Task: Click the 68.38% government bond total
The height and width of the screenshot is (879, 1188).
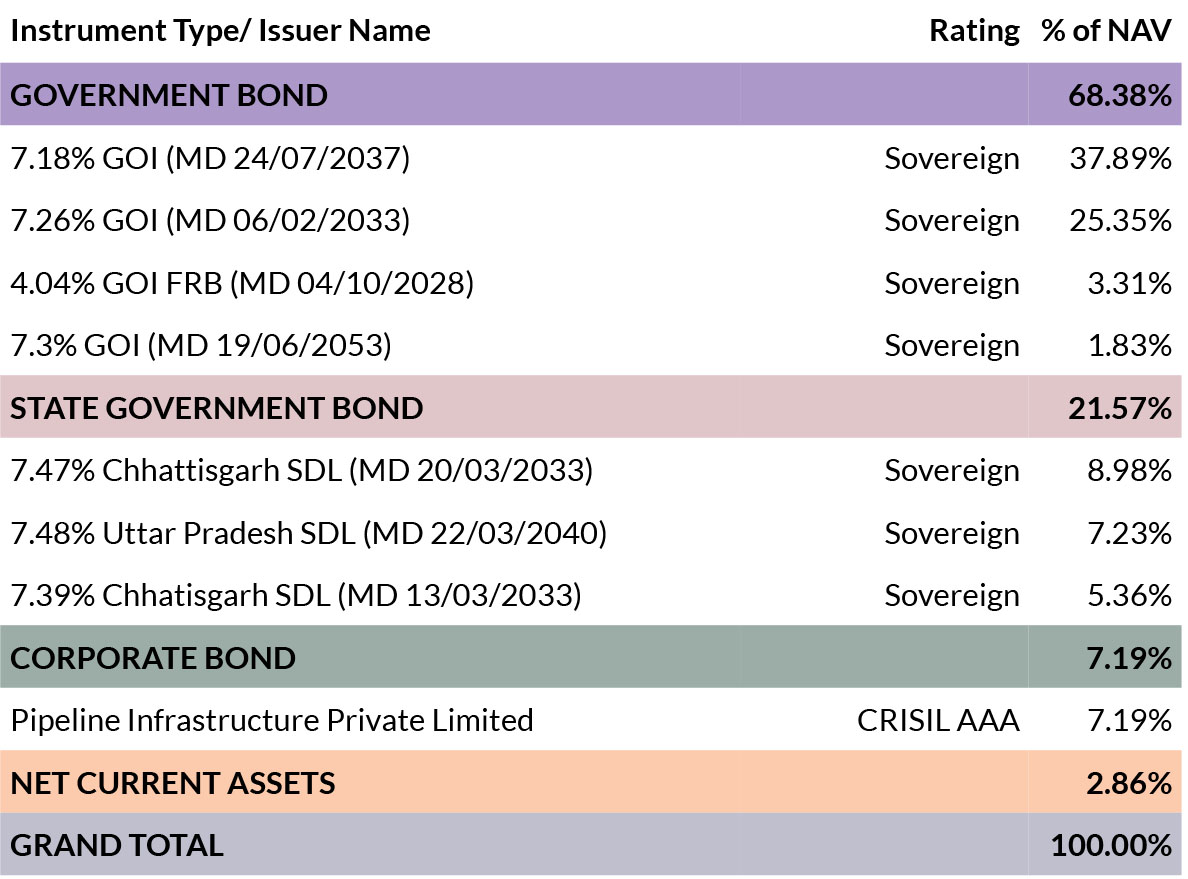Action: pos(1120,95)
